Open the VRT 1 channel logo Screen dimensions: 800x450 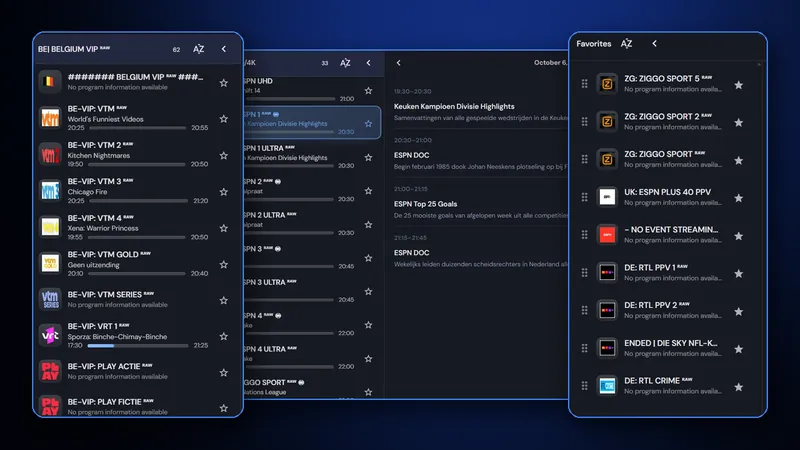50,335
